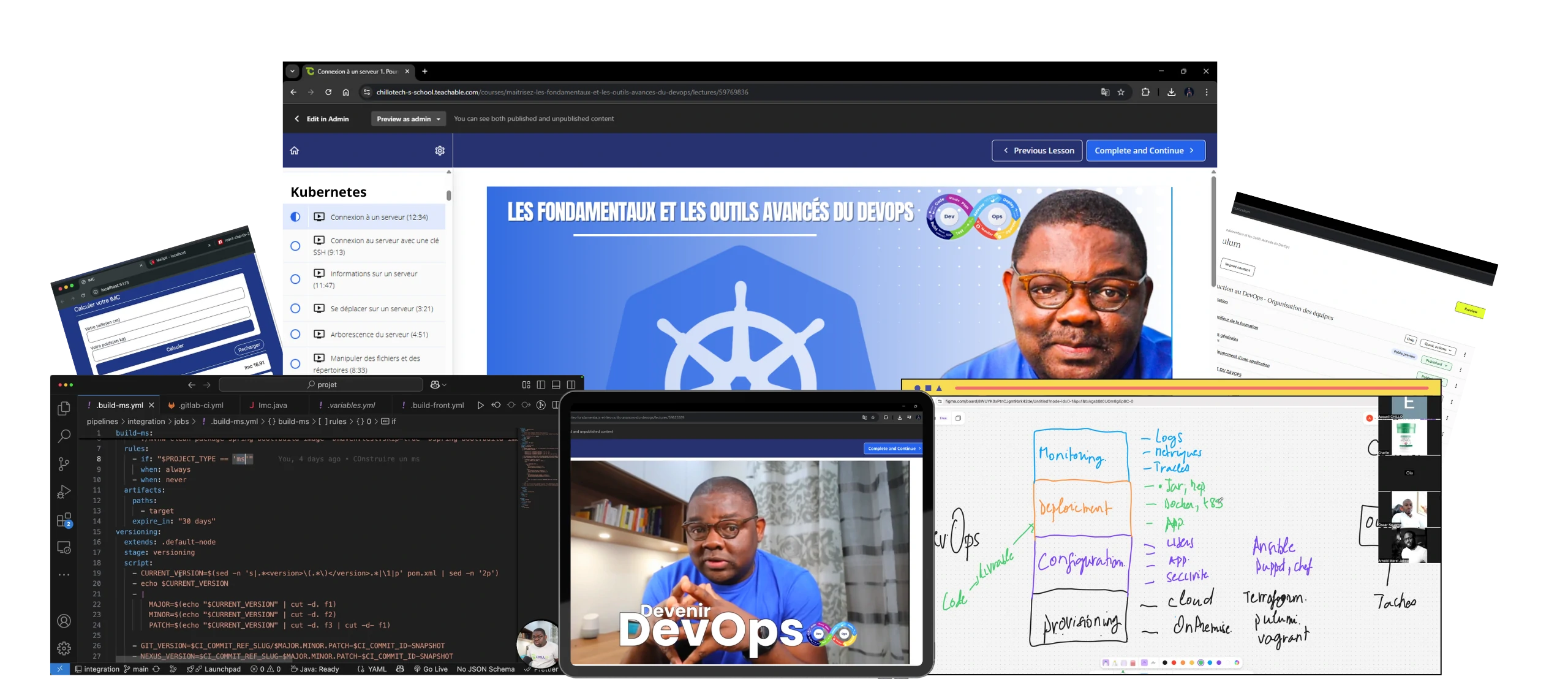The width and height of the screenshot is (1568, 698).
Task: Click the course home icon
Action: coord(295,151)
